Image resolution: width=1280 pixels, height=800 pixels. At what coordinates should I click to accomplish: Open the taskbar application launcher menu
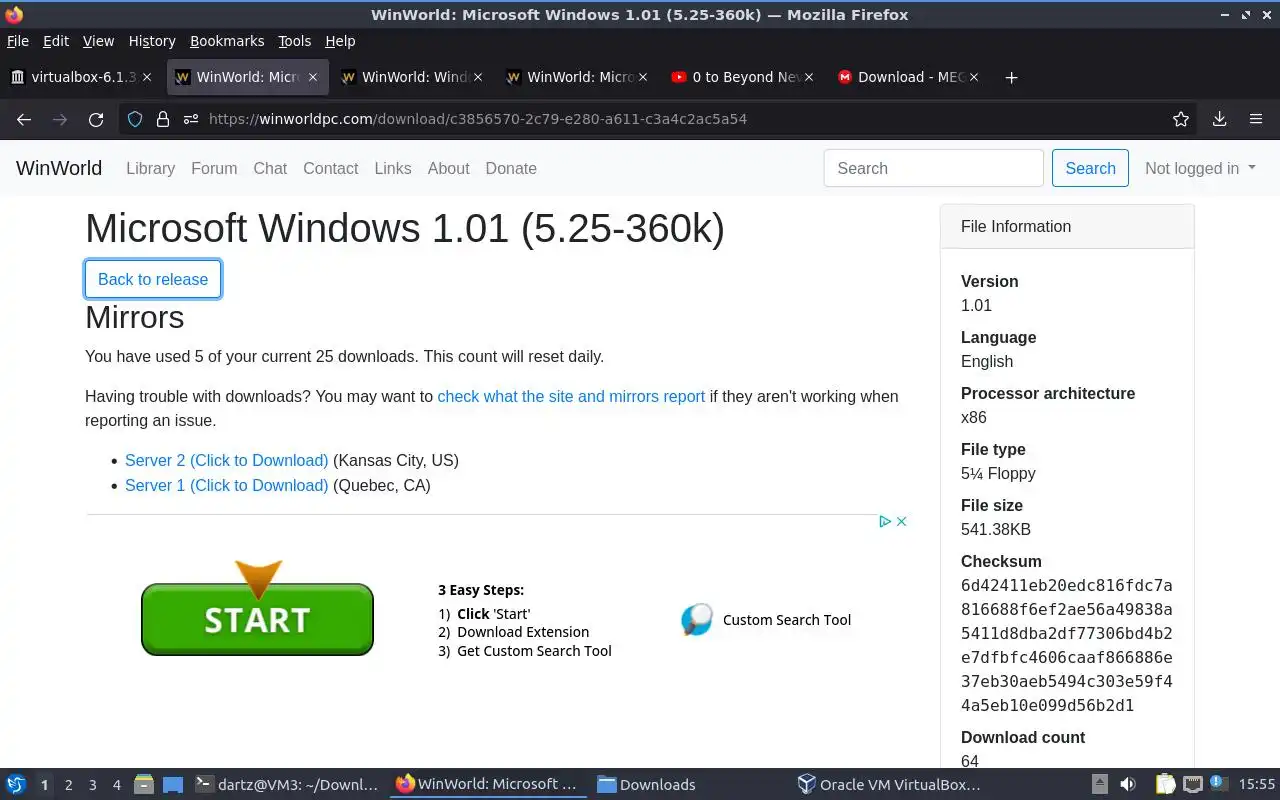(x=16, y=785)
